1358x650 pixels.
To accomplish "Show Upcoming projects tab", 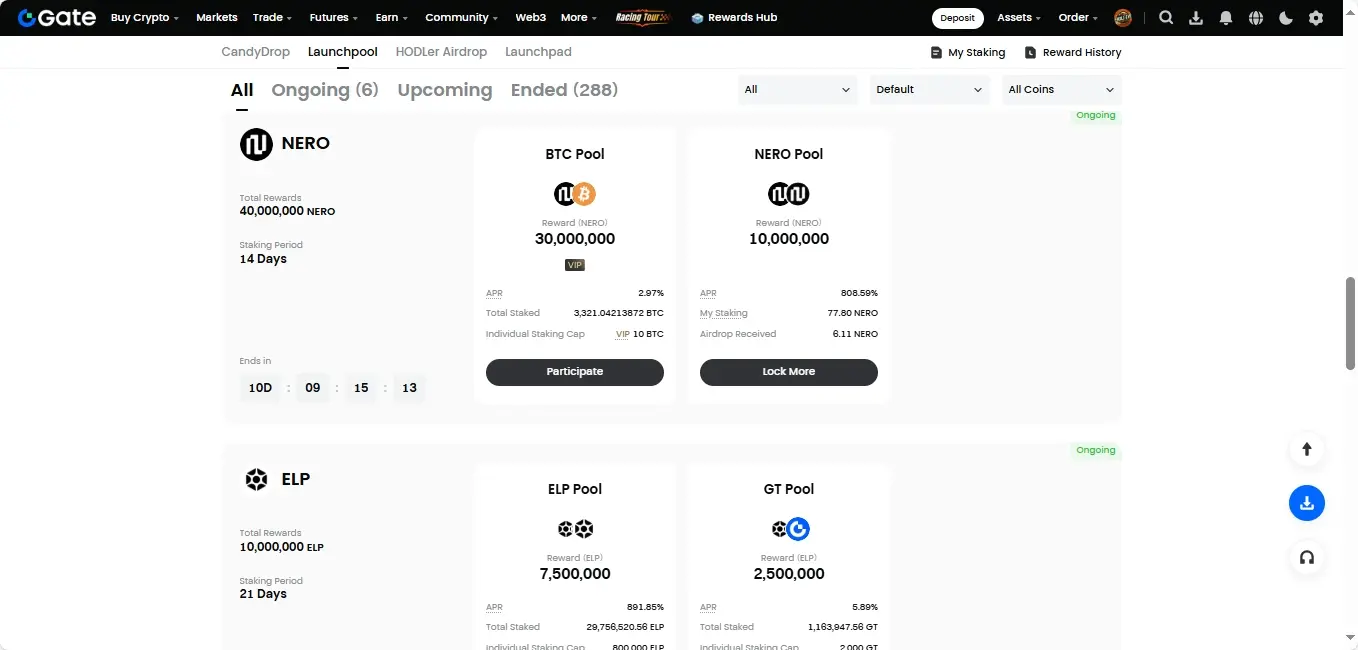I will click(445, 90).
